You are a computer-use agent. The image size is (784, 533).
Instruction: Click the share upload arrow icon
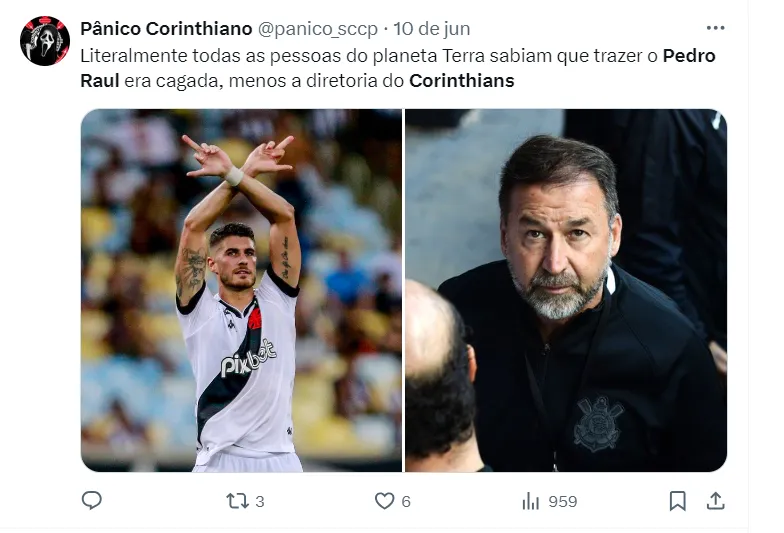715,501
